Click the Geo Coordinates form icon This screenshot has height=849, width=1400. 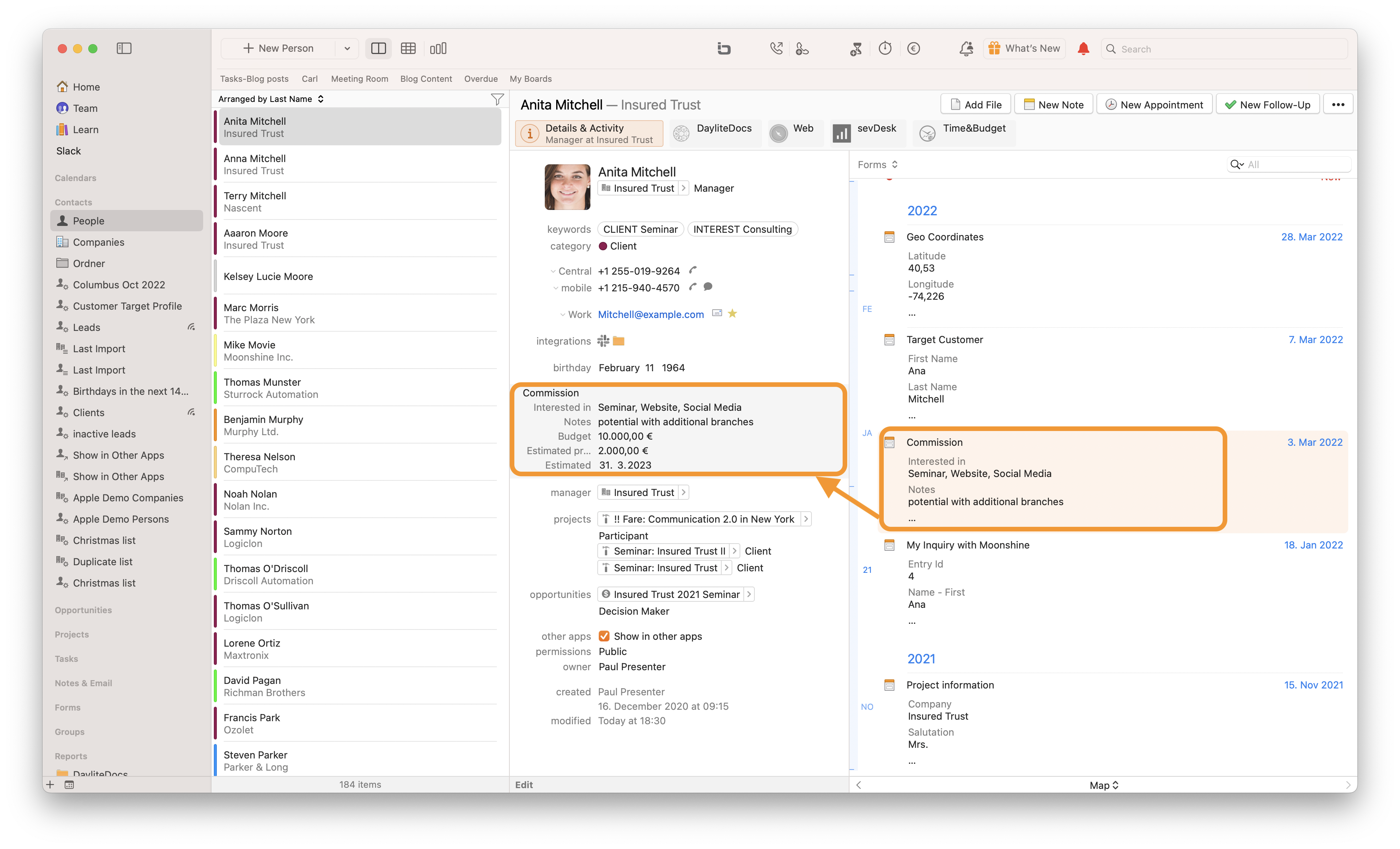click(x=890, y=237)
